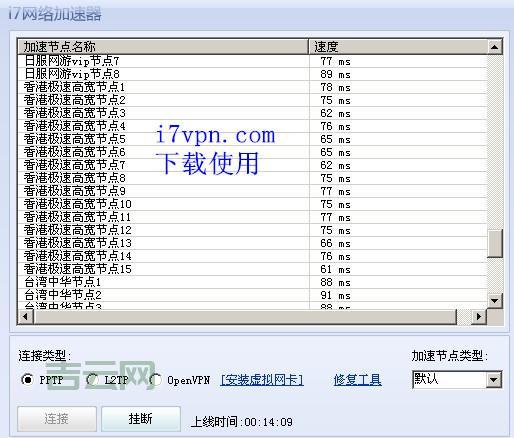Select row 香港极速高宽节点9

[x=252, y=191]
